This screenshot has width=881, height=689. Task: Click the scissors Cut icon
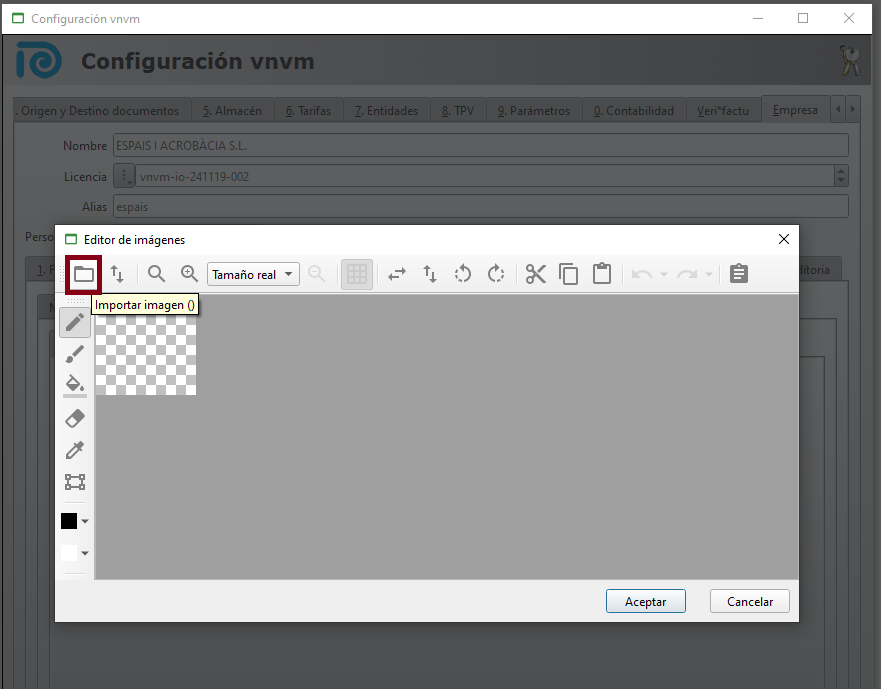click(x=536, y=274)
